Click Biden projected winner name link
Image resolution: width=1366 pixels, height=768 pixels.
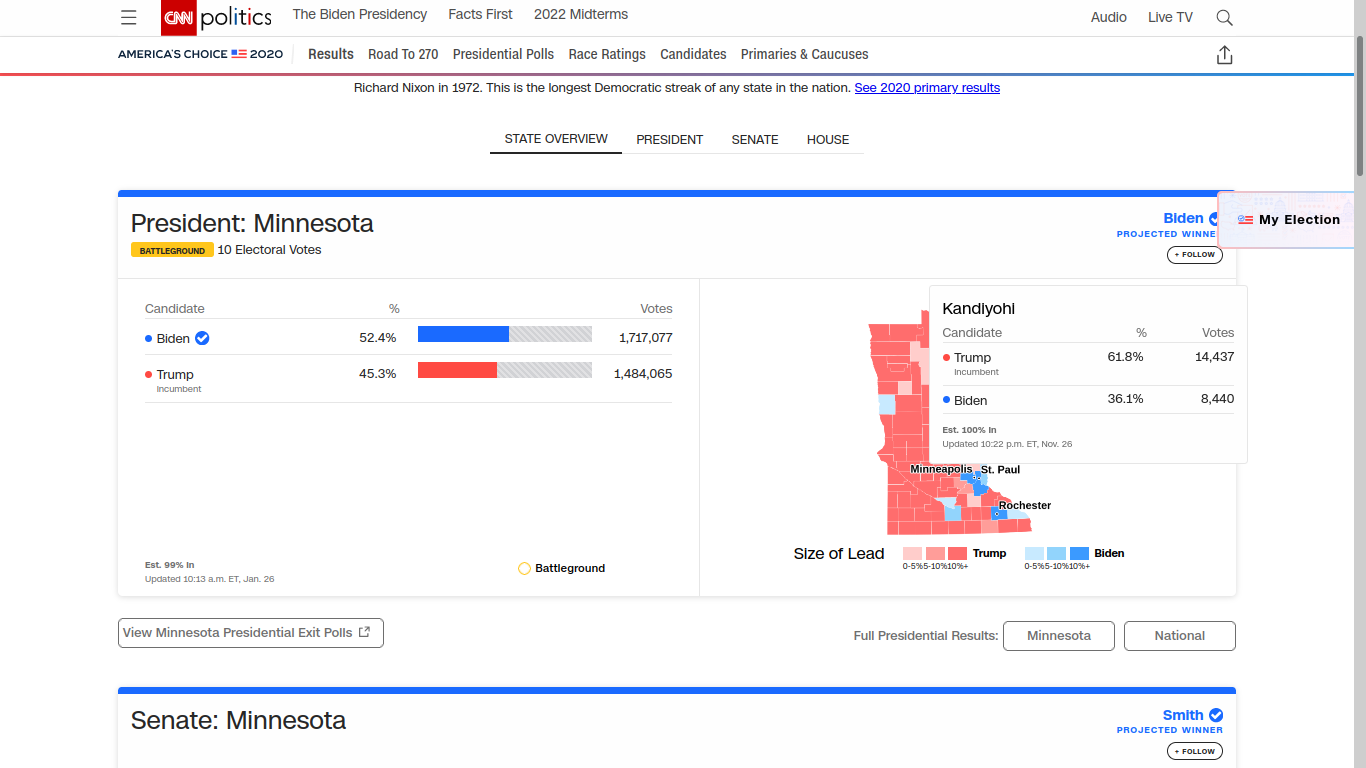tap(1183, 218)
